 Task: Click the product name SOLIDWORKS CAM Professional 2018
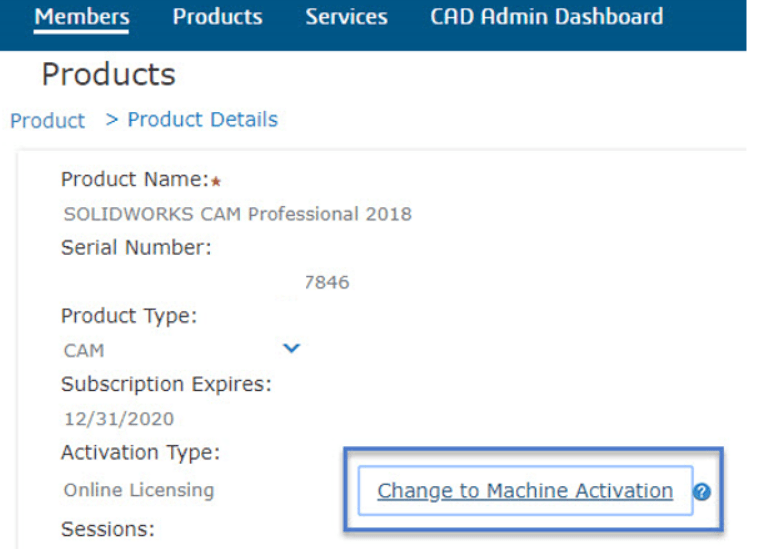click(238, 214)
